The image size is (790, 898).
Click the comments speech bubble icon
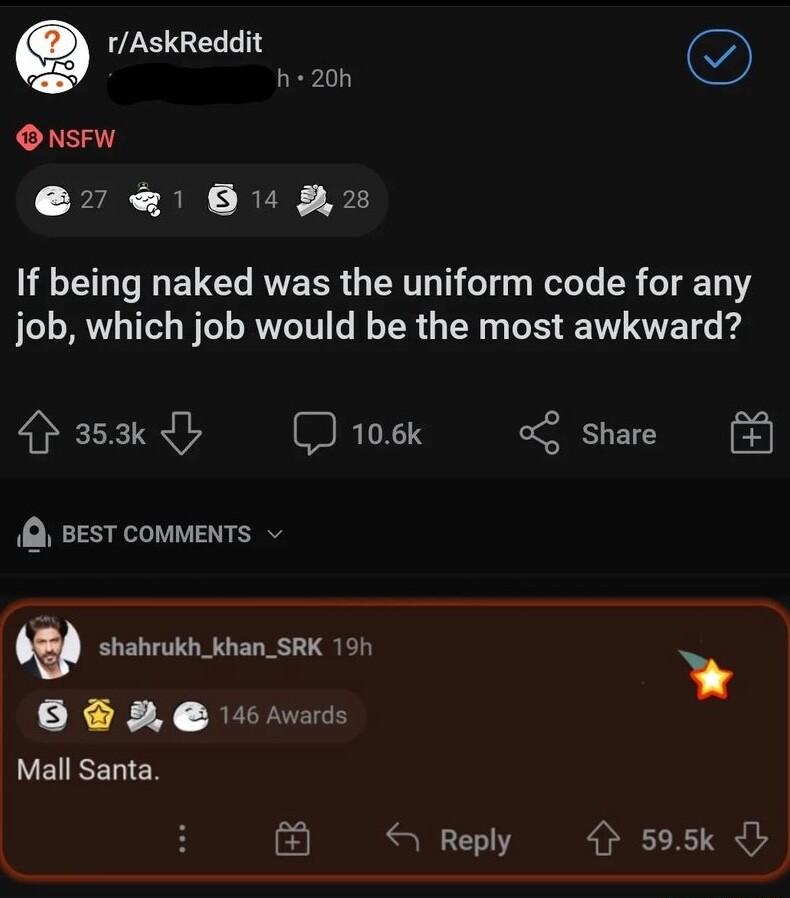click(x=317, y=433)
